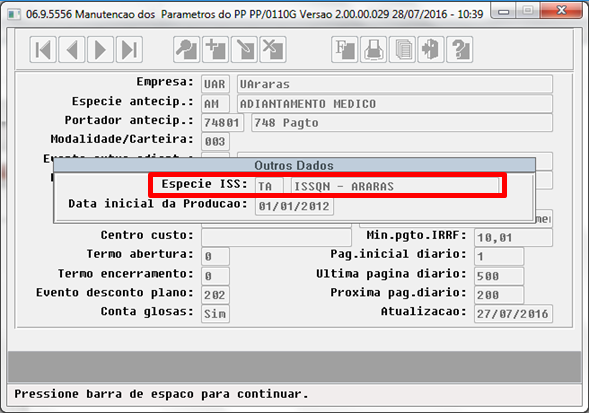Viewport: 589px width, 414px height.
Task: Edit the current record
Action: pos(244,49)
